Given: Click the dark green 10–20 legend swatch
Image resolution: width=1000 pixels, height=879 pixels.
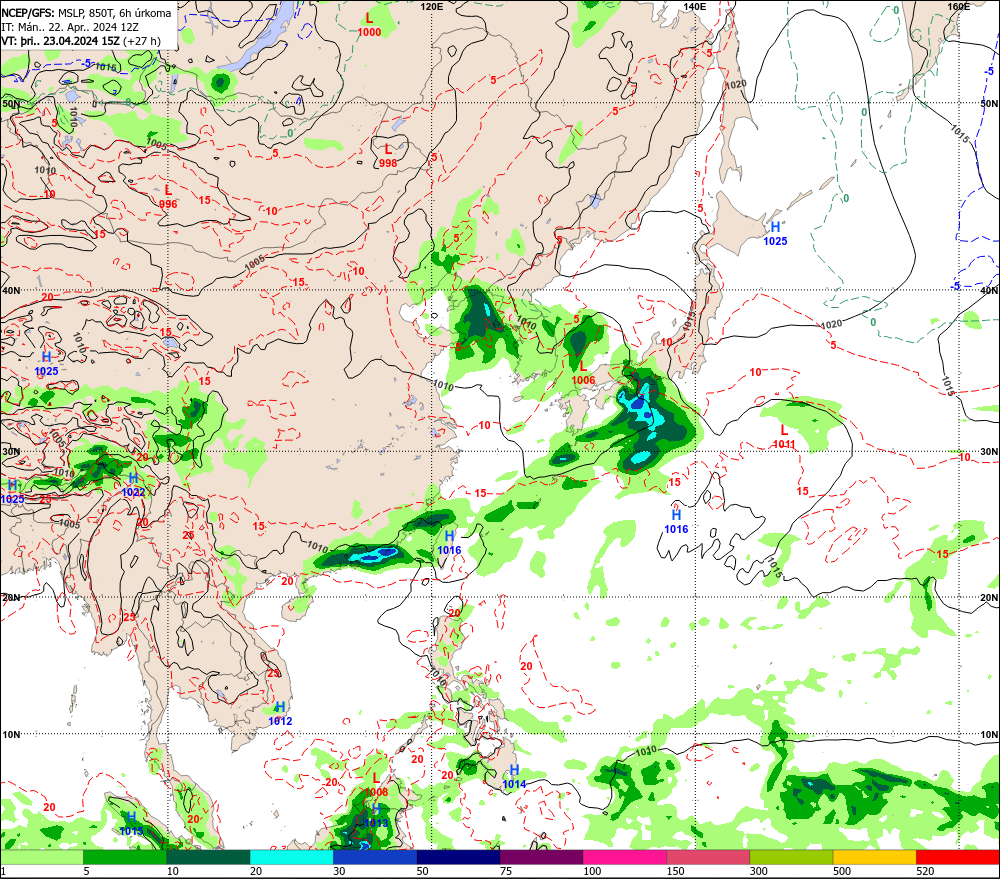Looking at the screenshot, I should click(x=209, y=857).
